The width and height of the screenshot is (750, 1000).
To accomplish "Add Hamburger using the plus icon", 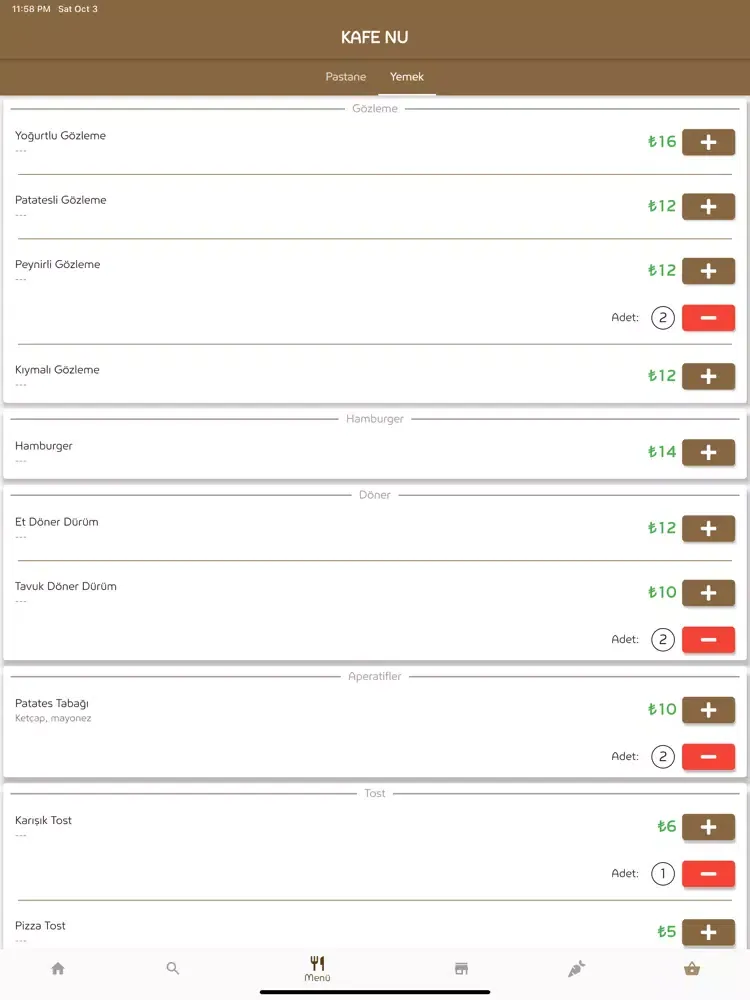I will 708,452.
